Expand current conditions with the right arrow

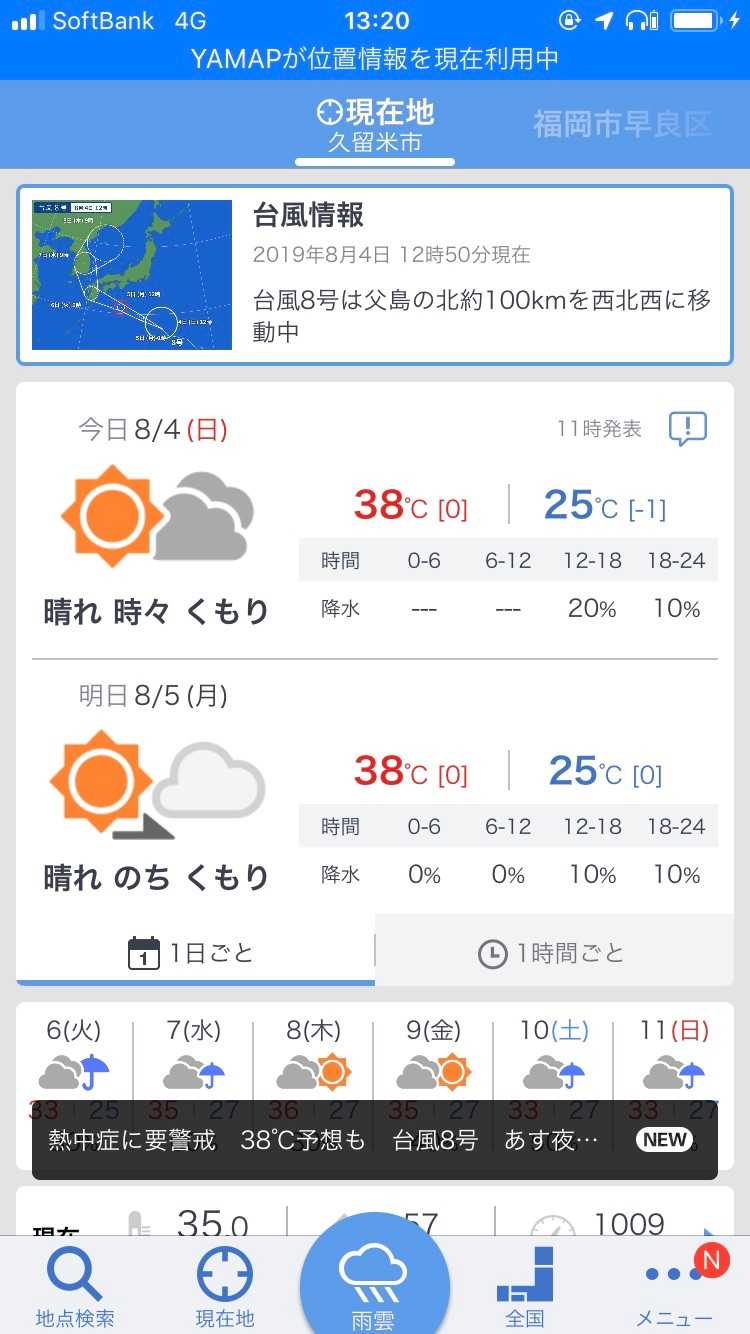[710, 1232]
